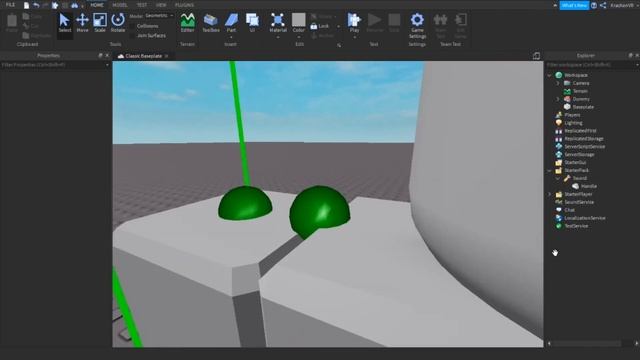640x360 pixels.
Task: Switch to the HOME ribbon tab
Action: tap(97, 5)
